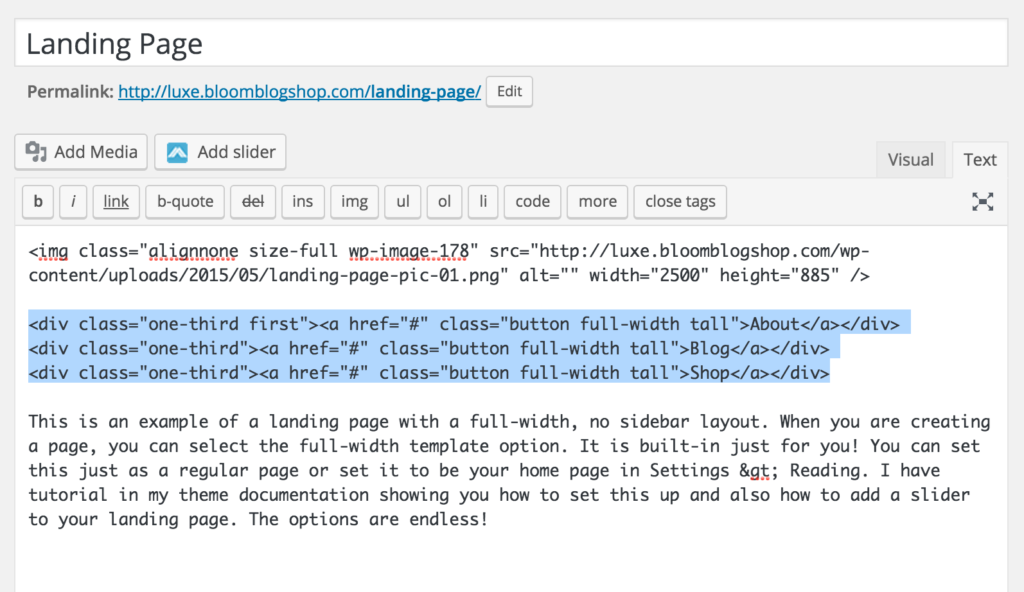The image size is (1024, 592).
Task: Click the line with the About button div
Action: click(x=464, y=324)
